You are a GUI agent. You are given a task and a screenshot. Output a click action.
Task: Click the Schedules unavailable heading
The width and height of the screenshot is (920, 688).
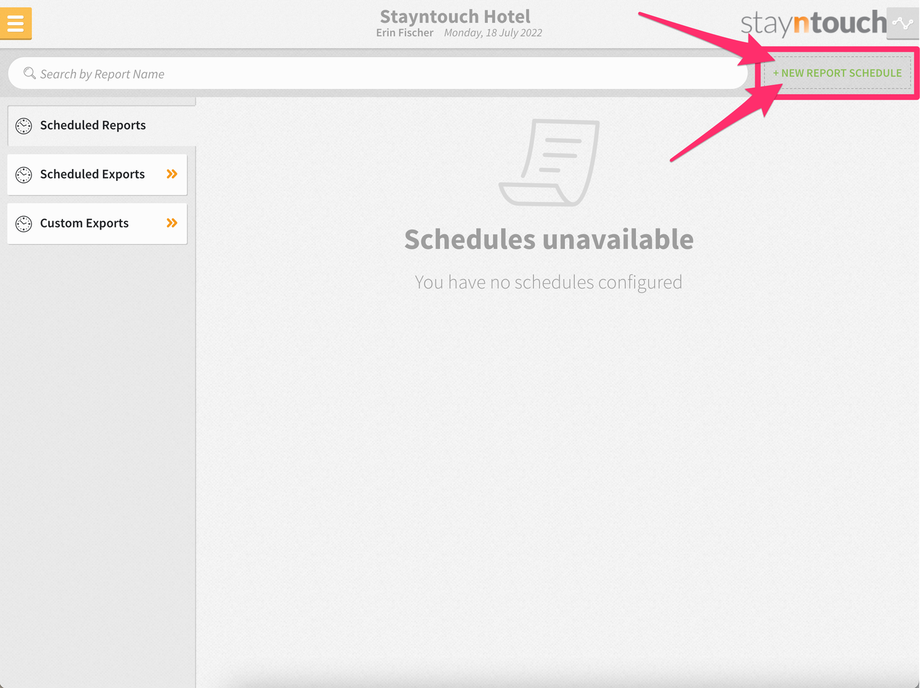click(x=549, y=239)
